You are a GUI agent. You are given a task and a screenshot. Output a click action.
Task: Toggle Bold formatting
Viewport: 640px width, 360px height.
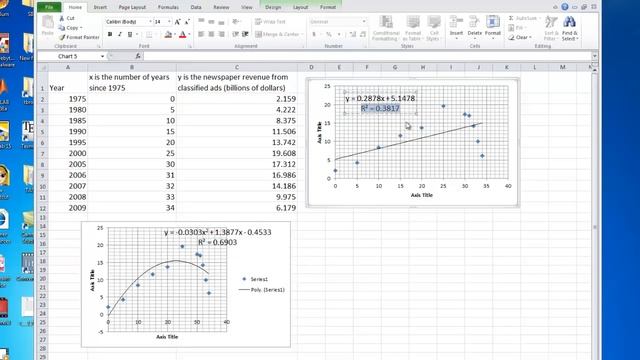[110, 35]
